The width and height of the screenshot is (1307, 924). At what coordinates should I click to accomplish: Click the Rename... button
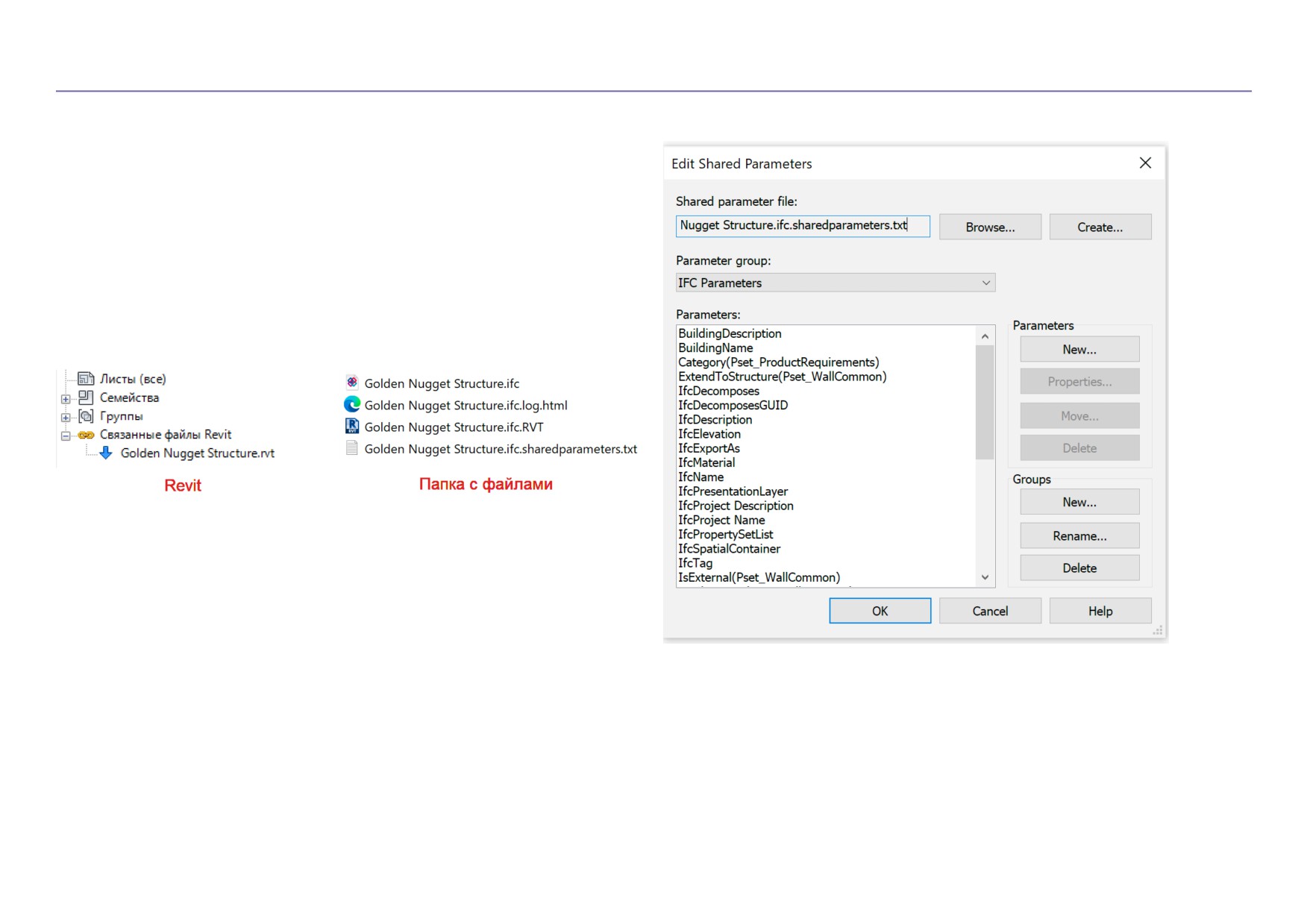pyautogui.click(x=1079, y=535)
